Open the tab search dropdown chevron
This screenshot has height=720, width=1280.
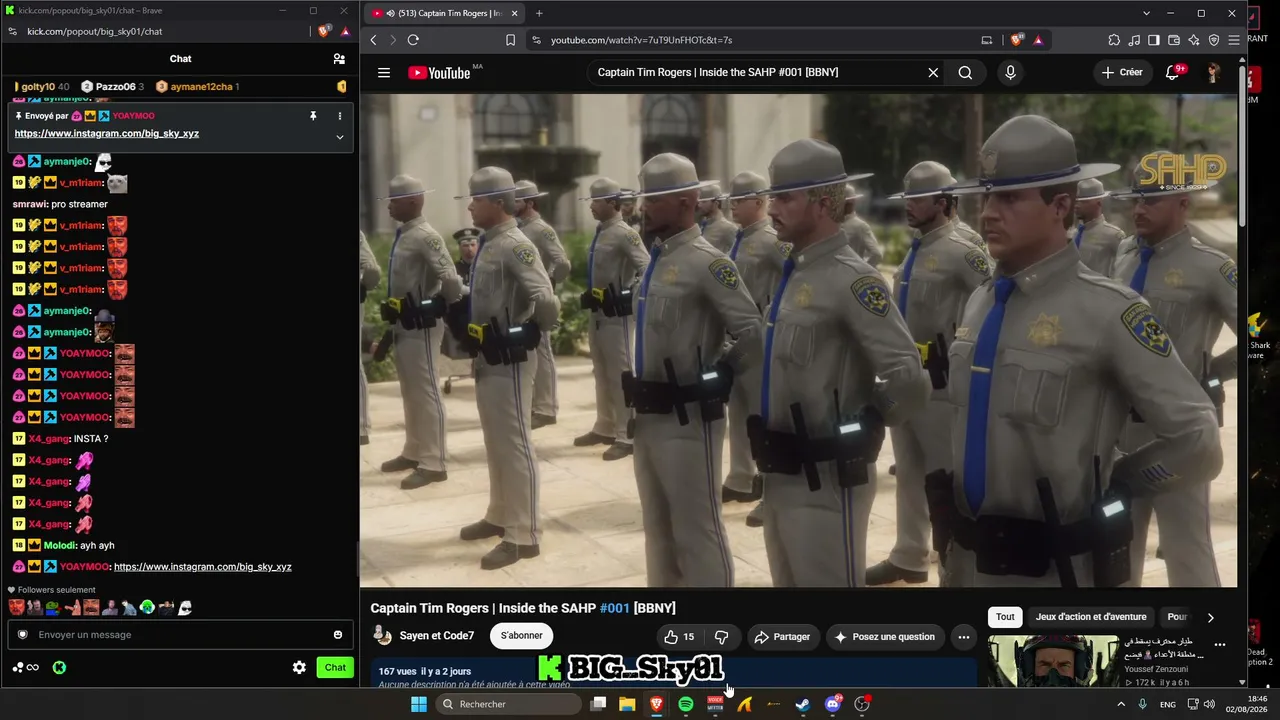(1146, 13)
